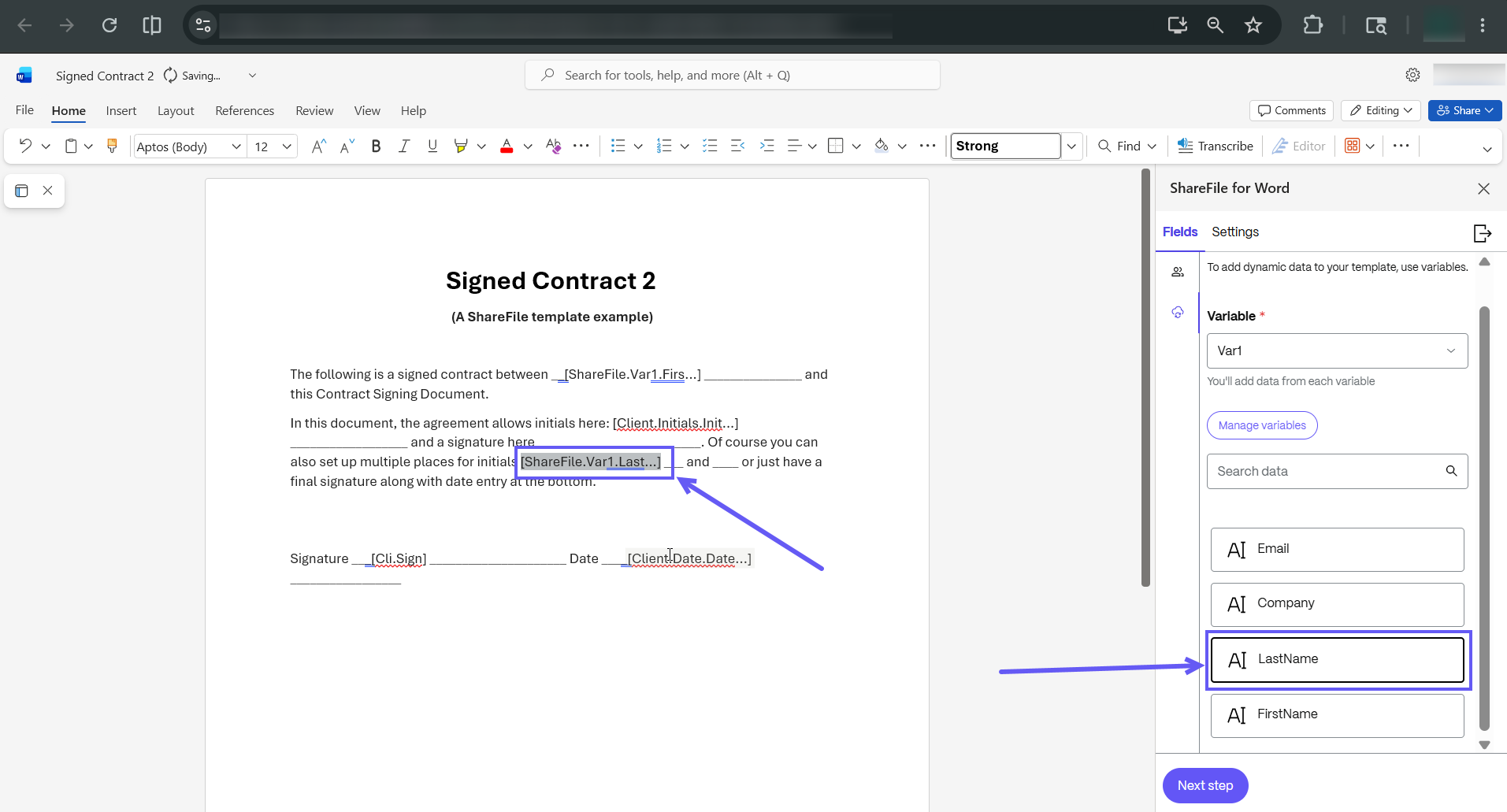Open the Editing mode dropdown
Image resolution: width=1507 pixels, height=812 pixels.
tap(1381, 110)
